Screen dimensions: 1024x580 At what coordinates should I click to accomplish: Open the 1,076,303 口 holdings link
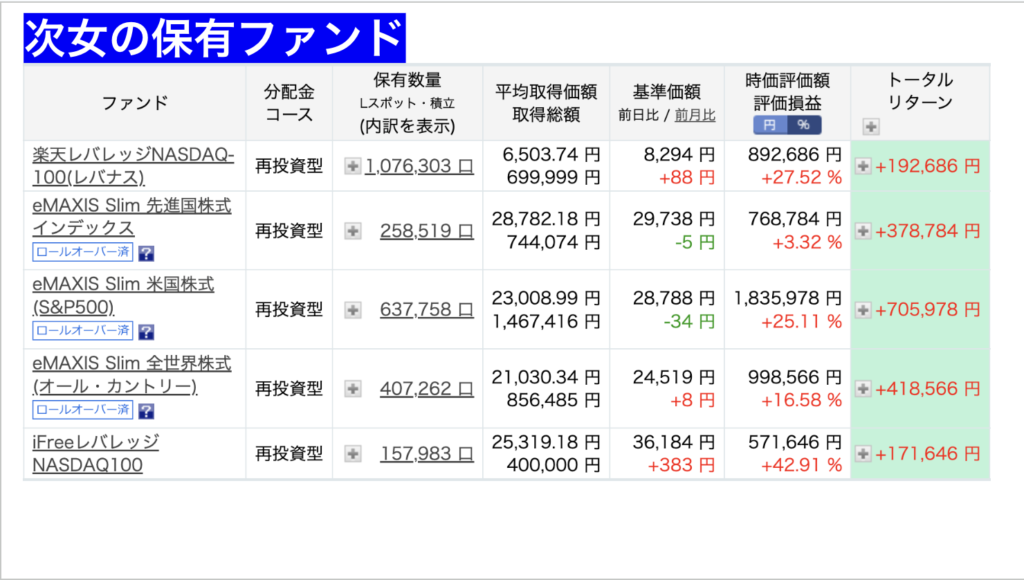coord(419,166)
